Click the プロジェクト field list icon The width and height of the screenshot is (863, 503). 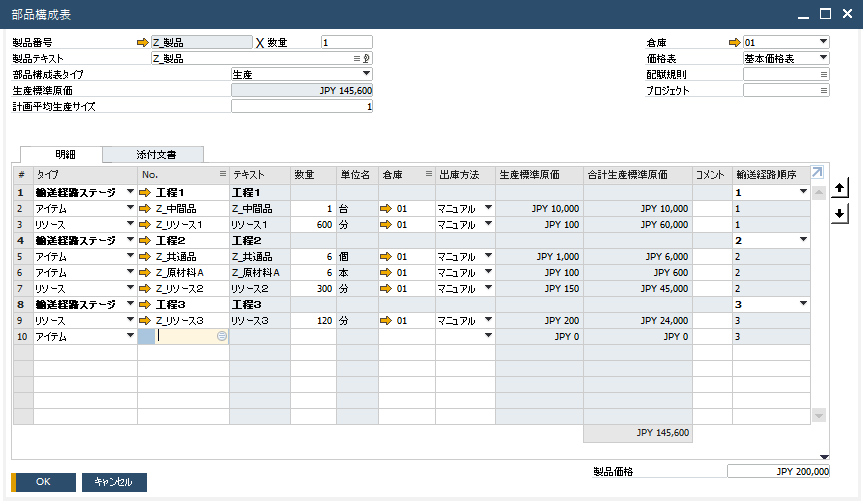823,91
